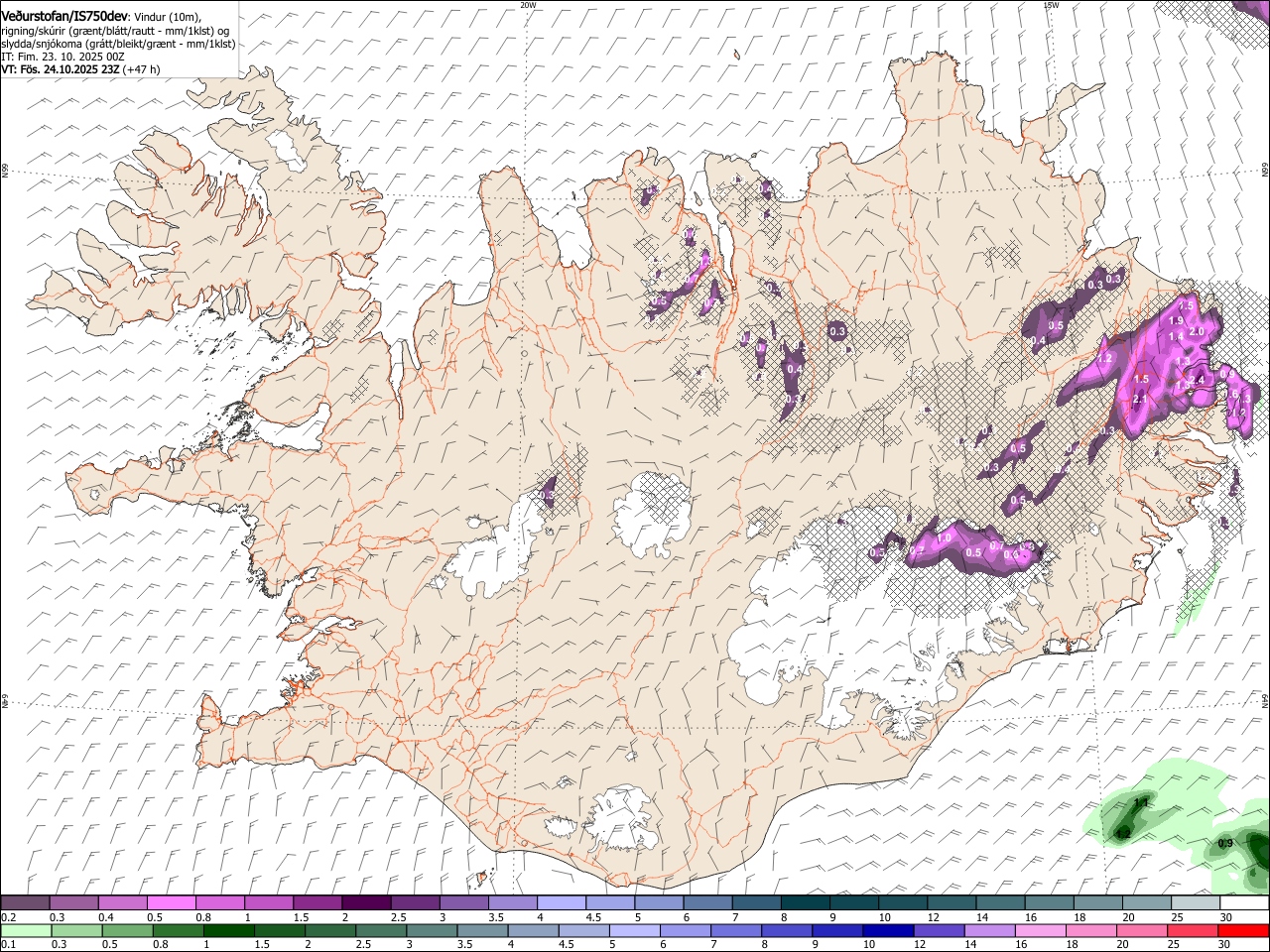Select the darkest green 1–1.5 swatch in the green scale
The image size is (1270, 952).
228,931
